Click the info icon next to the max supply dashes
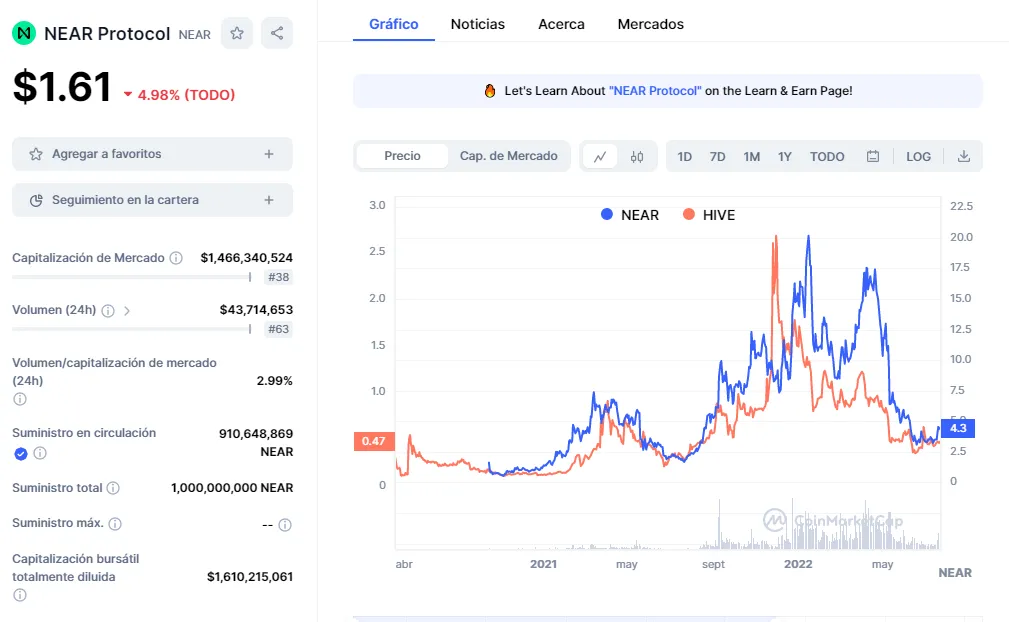The width and height of the screenshot is (1009, 622). pyautogui.click(x=285, y=525)
